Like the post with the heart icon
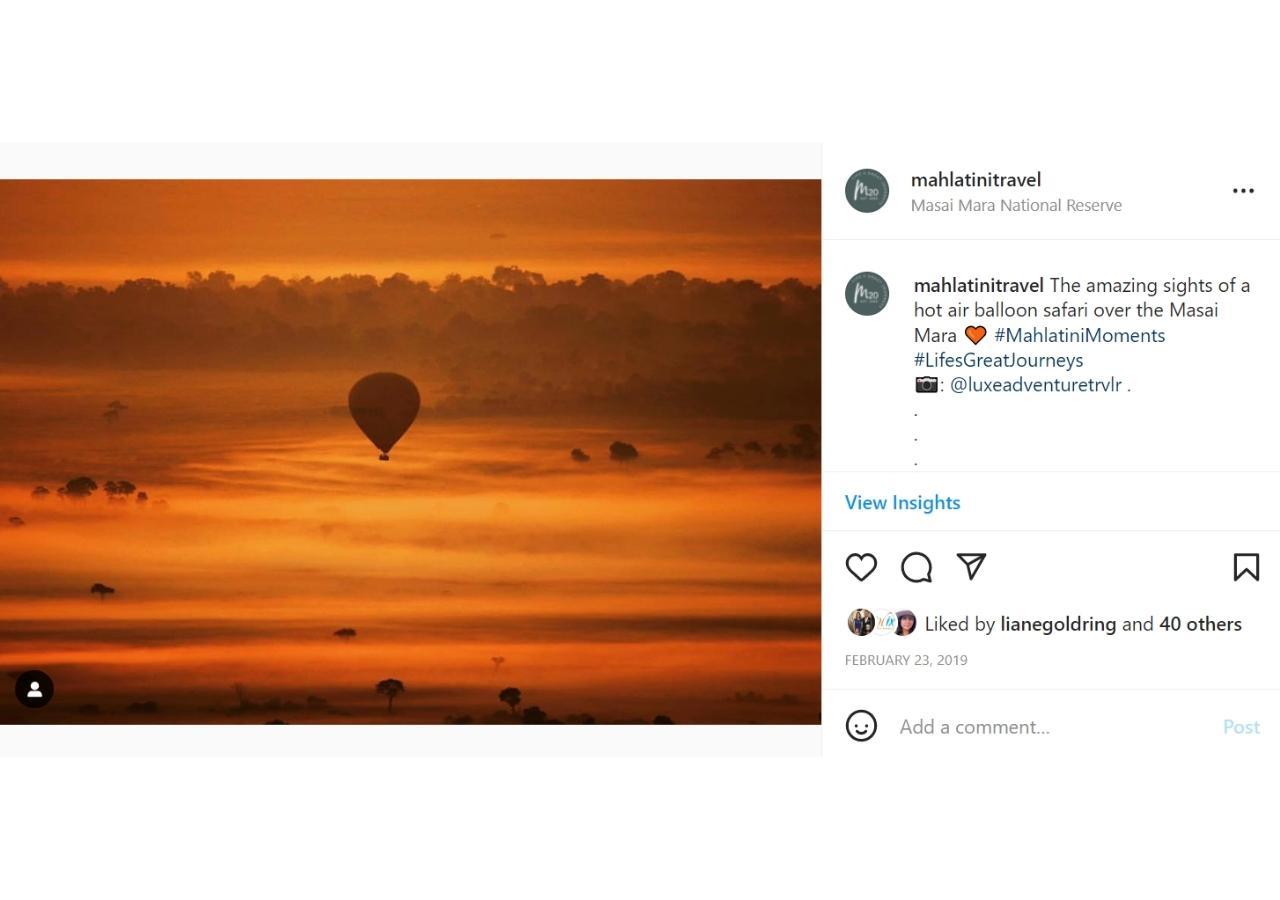The width and height of the screenshot is (1280, 900). [861, 567]
